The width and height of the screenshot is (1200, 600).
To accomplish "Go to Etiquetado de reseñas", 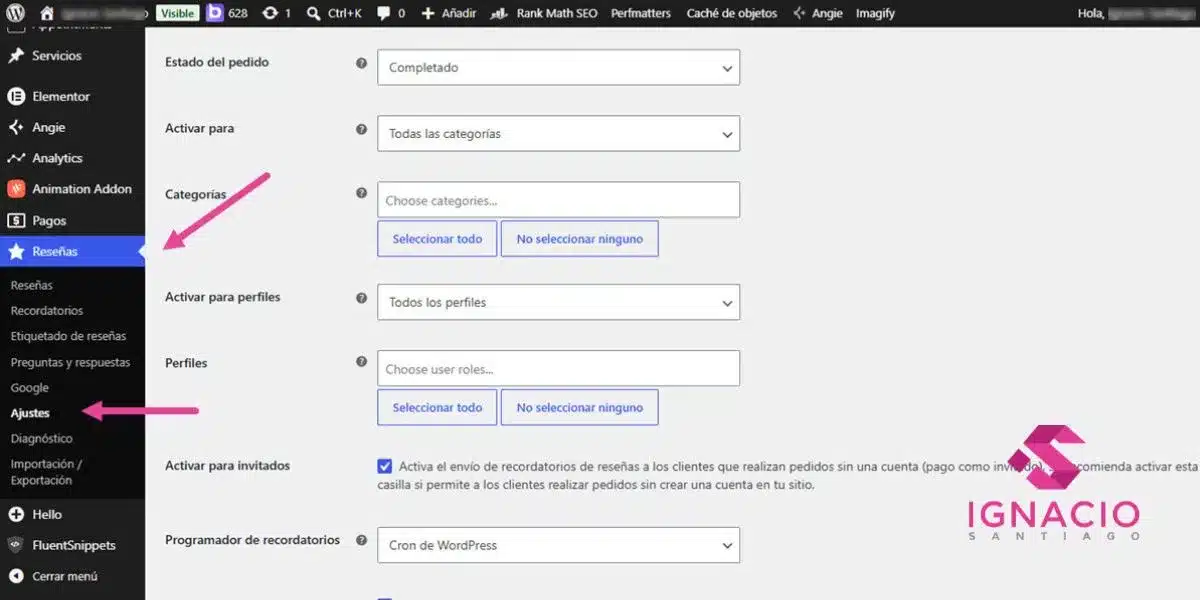I will click(68, 337).
